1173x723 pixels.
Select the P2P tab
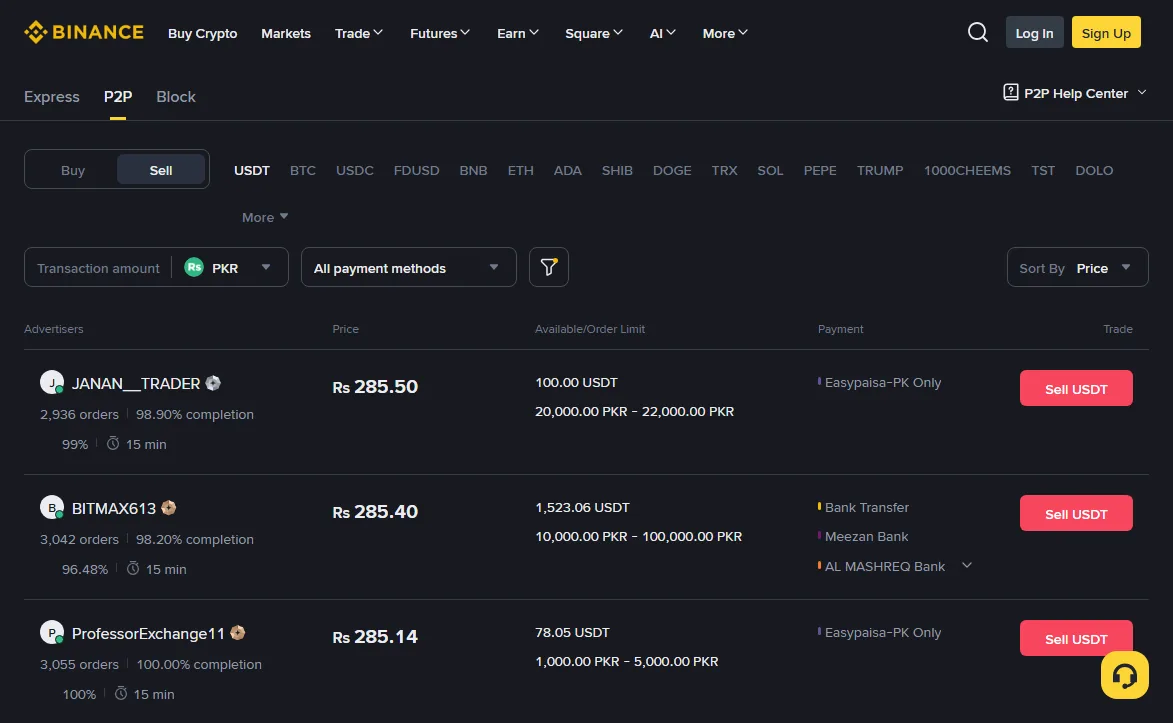[118, 97]
